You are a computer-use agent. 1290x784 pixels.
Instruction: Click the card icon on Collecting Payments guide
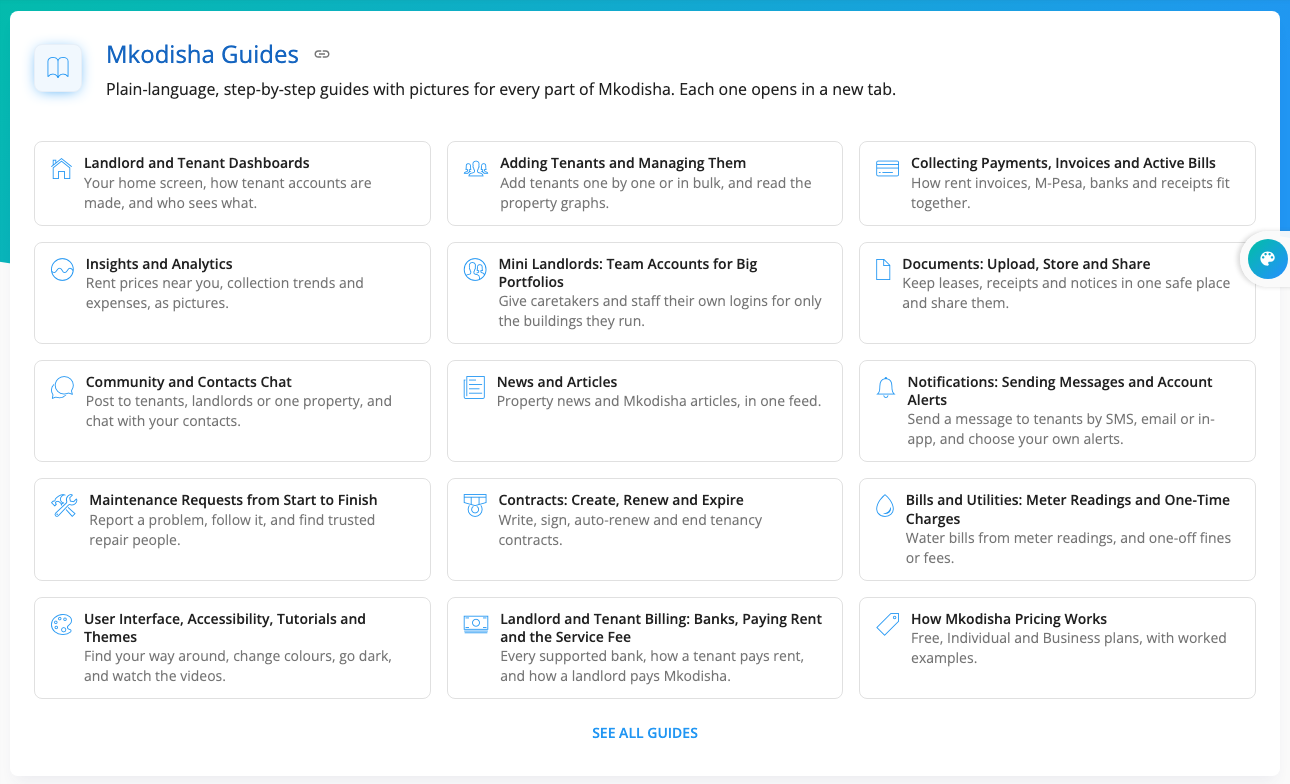point(887,169)
